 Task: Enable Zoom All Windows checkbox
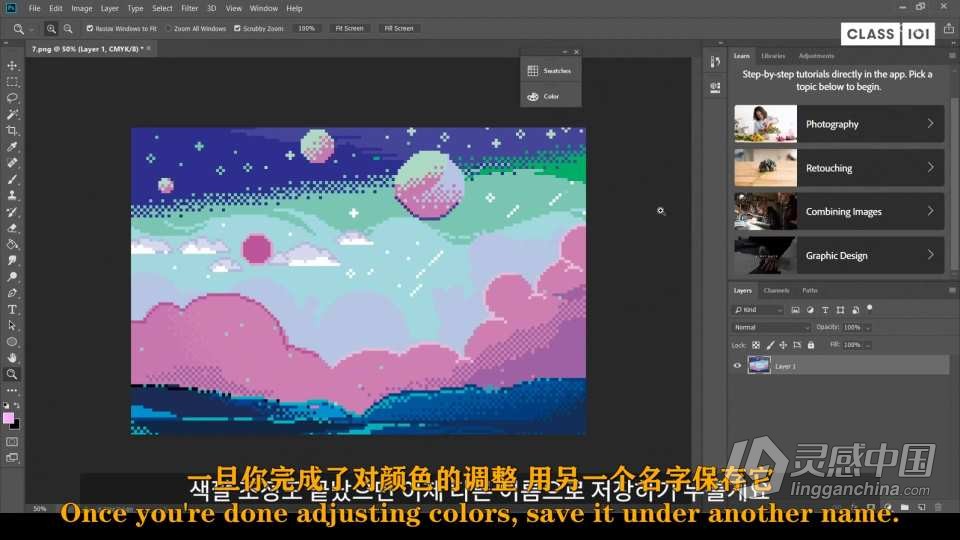(x=169, y=28)
